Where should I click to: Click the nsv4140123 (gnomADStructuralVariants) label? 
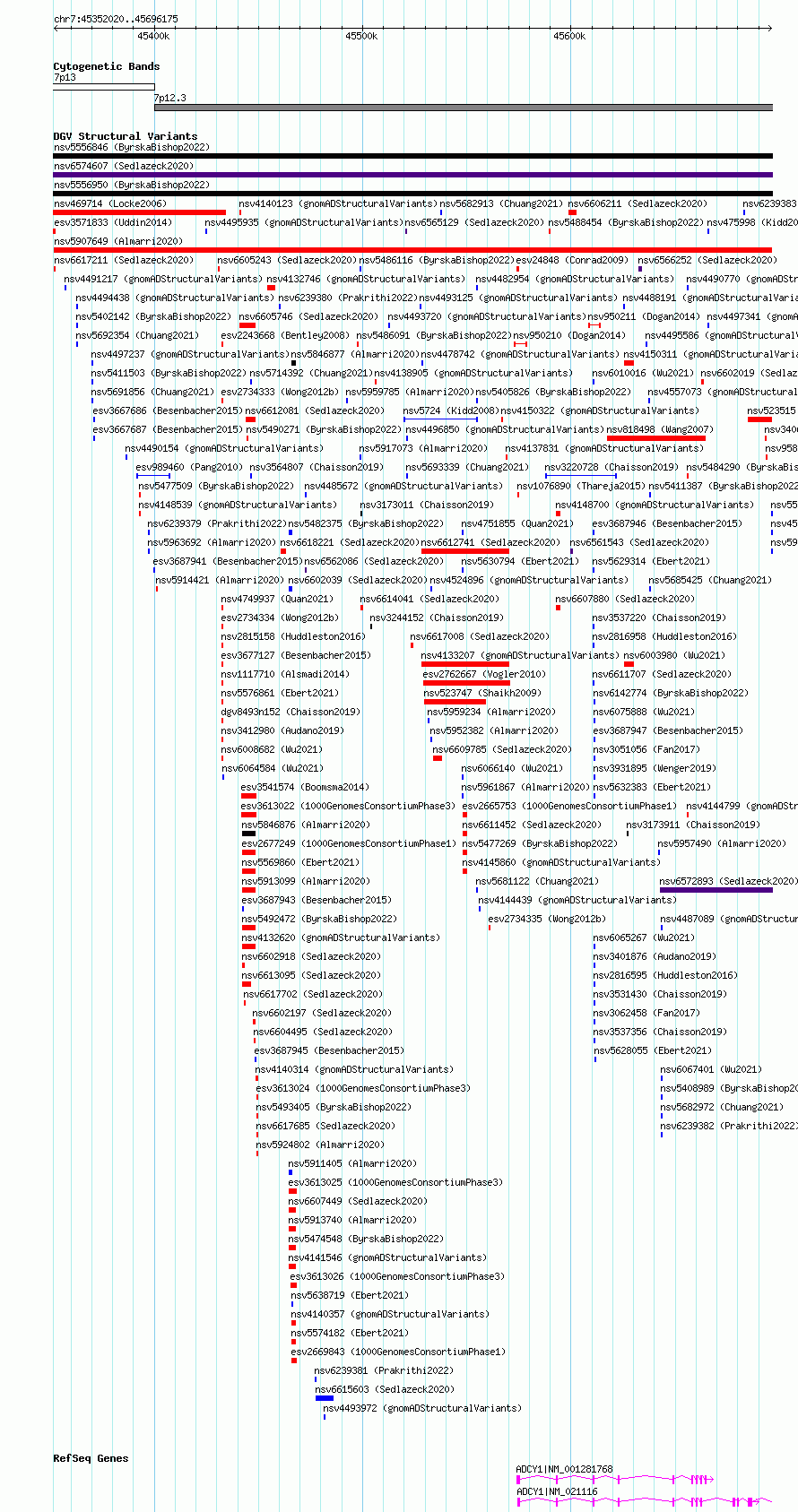338,203
